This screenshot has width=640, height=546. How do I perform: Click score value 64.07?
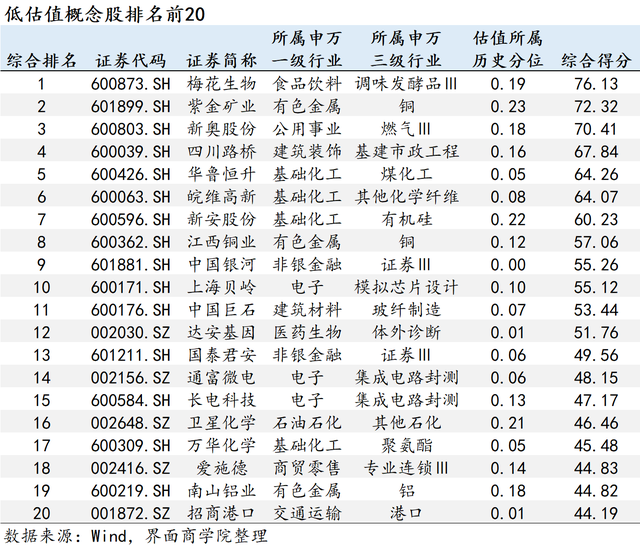point(596,197)
